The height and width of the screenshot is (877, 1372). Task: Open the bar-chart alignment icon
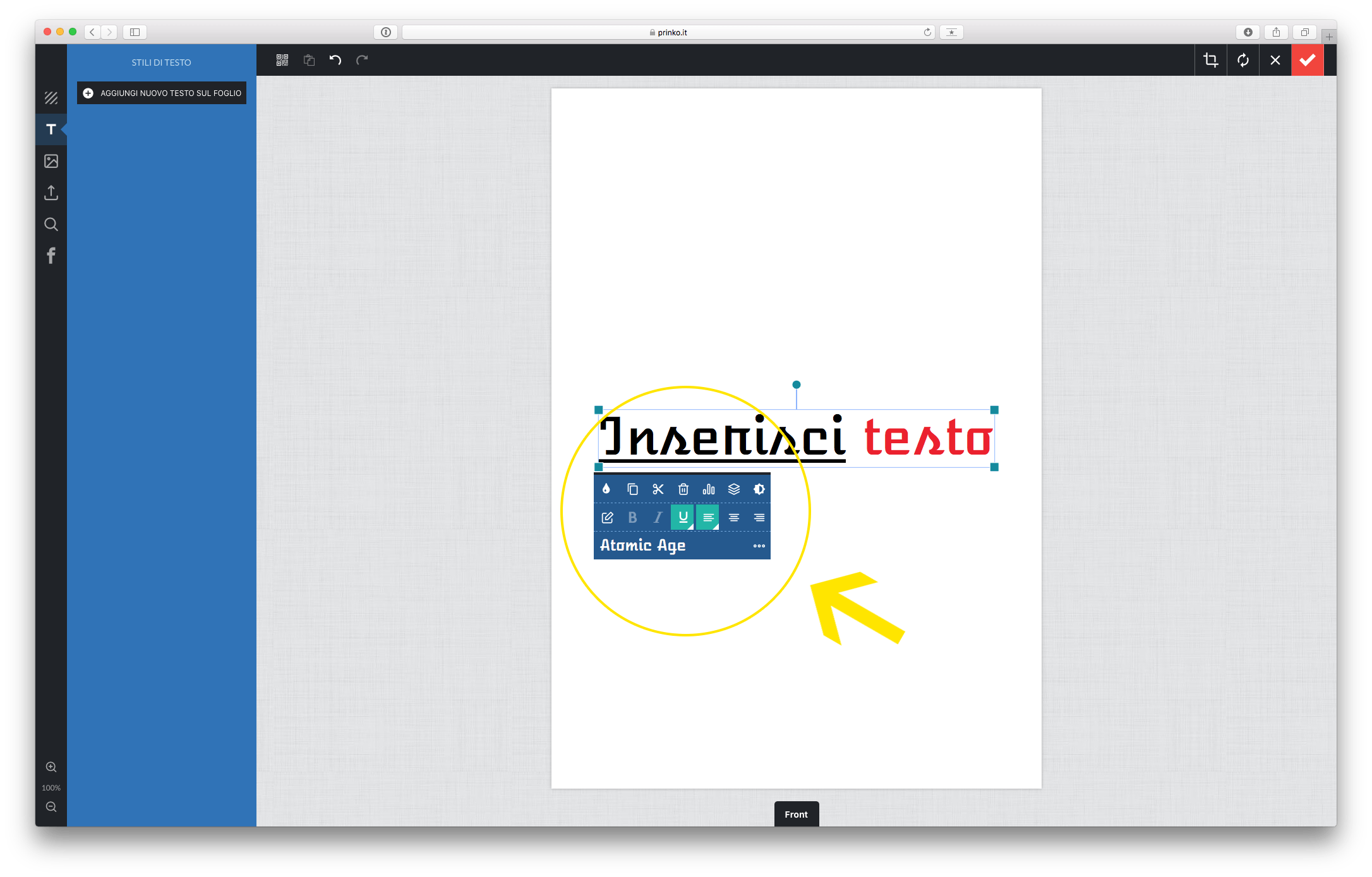(709, 489)
